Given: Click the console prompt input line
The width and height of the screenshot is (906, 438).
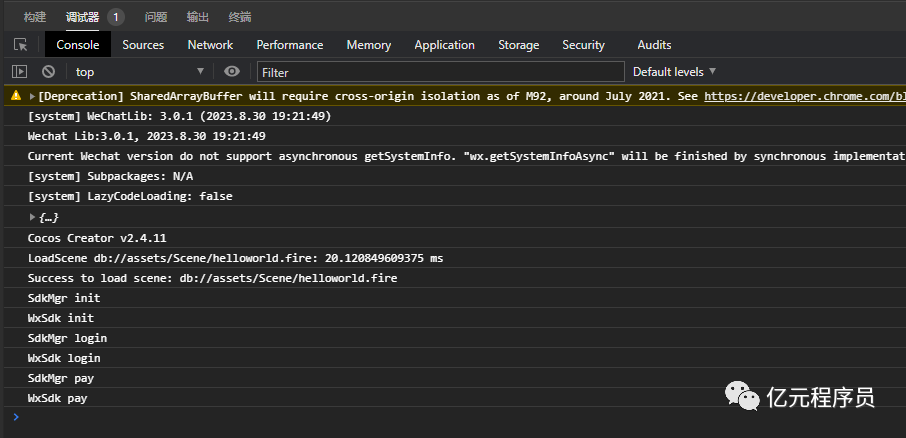Looking at the screenshot, I should point(450,416).
